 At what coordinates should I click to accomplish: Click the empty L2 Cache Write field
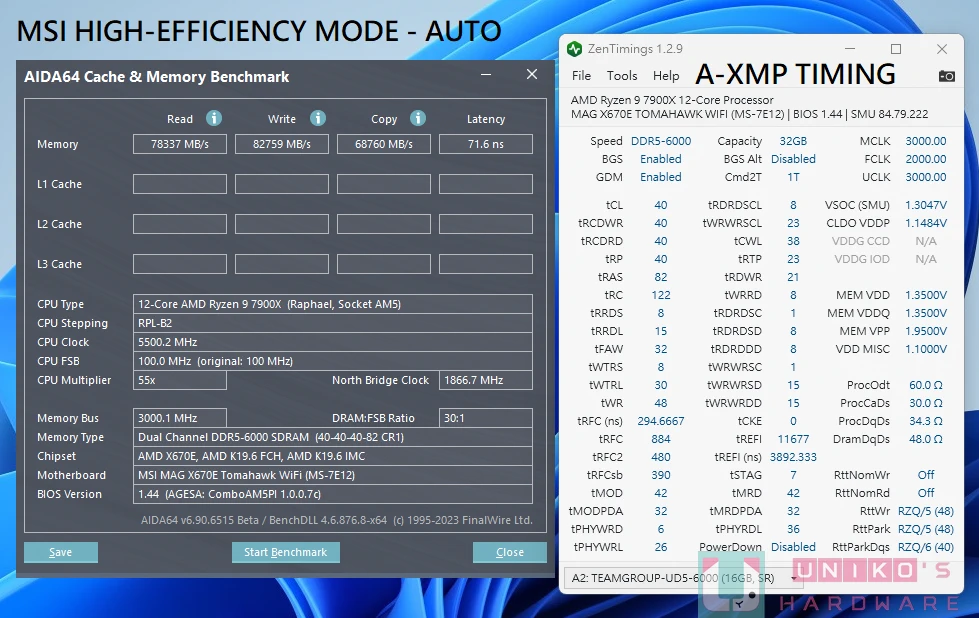(x=282, y=224)
